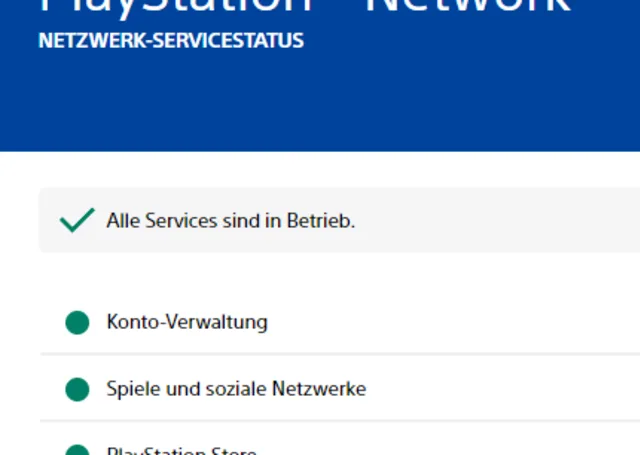This screenshot has width=640, height=455.
Task: Click empty area of the gray status banner
Action: click(x=500, y=220)
